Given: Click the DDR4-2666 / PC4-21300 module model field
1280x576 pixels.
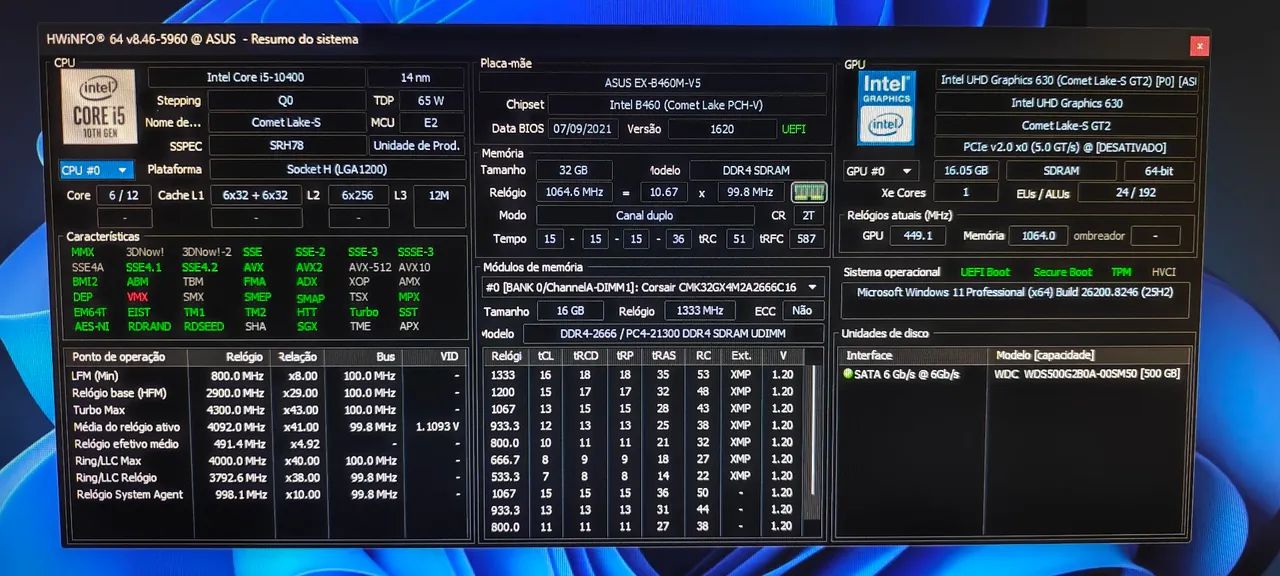Looking at the screenshot, I should coord(674,334).
